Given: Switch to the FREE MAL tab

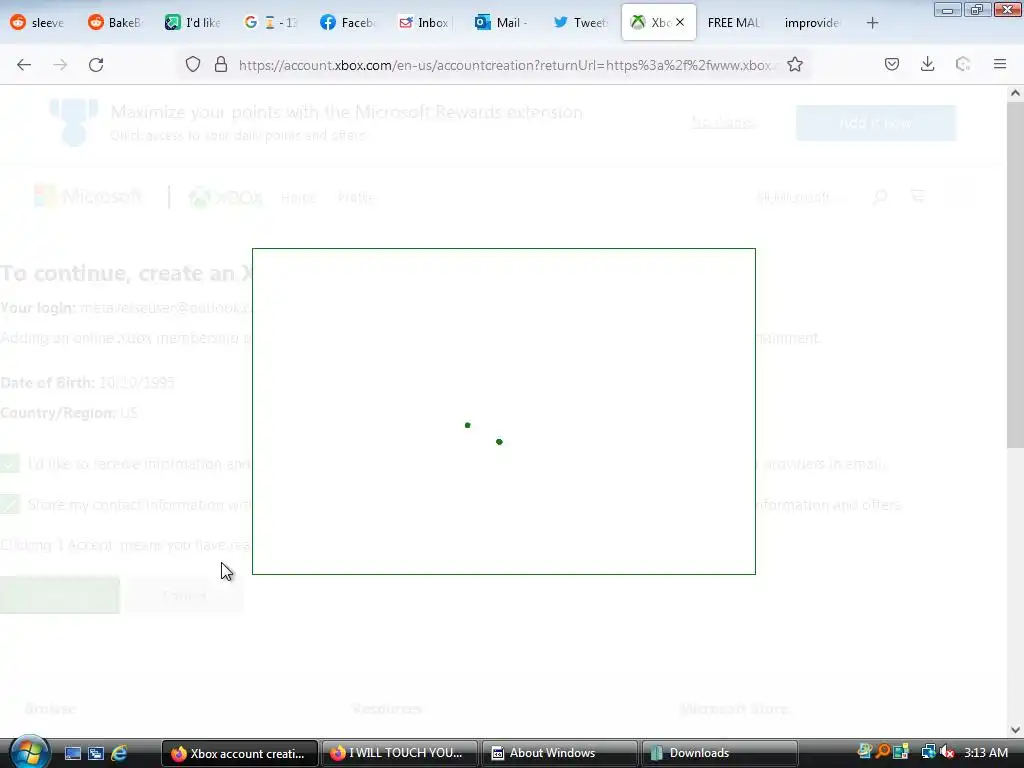Looking at the screenshot, I should click(735, 23).
